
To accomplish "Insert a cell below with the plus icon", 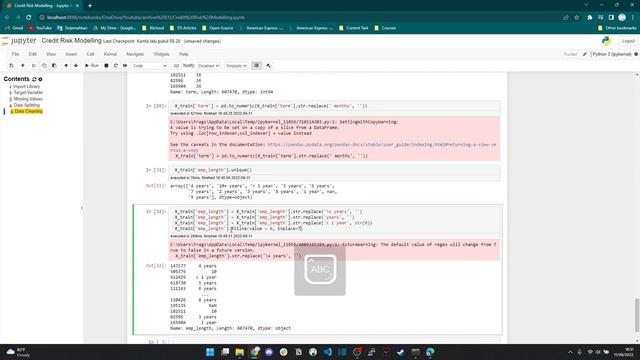I will coord(22,66).
